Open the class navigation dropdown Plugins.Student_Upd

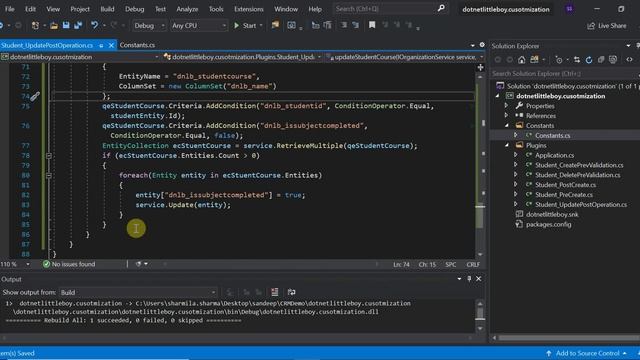[242, 57]
